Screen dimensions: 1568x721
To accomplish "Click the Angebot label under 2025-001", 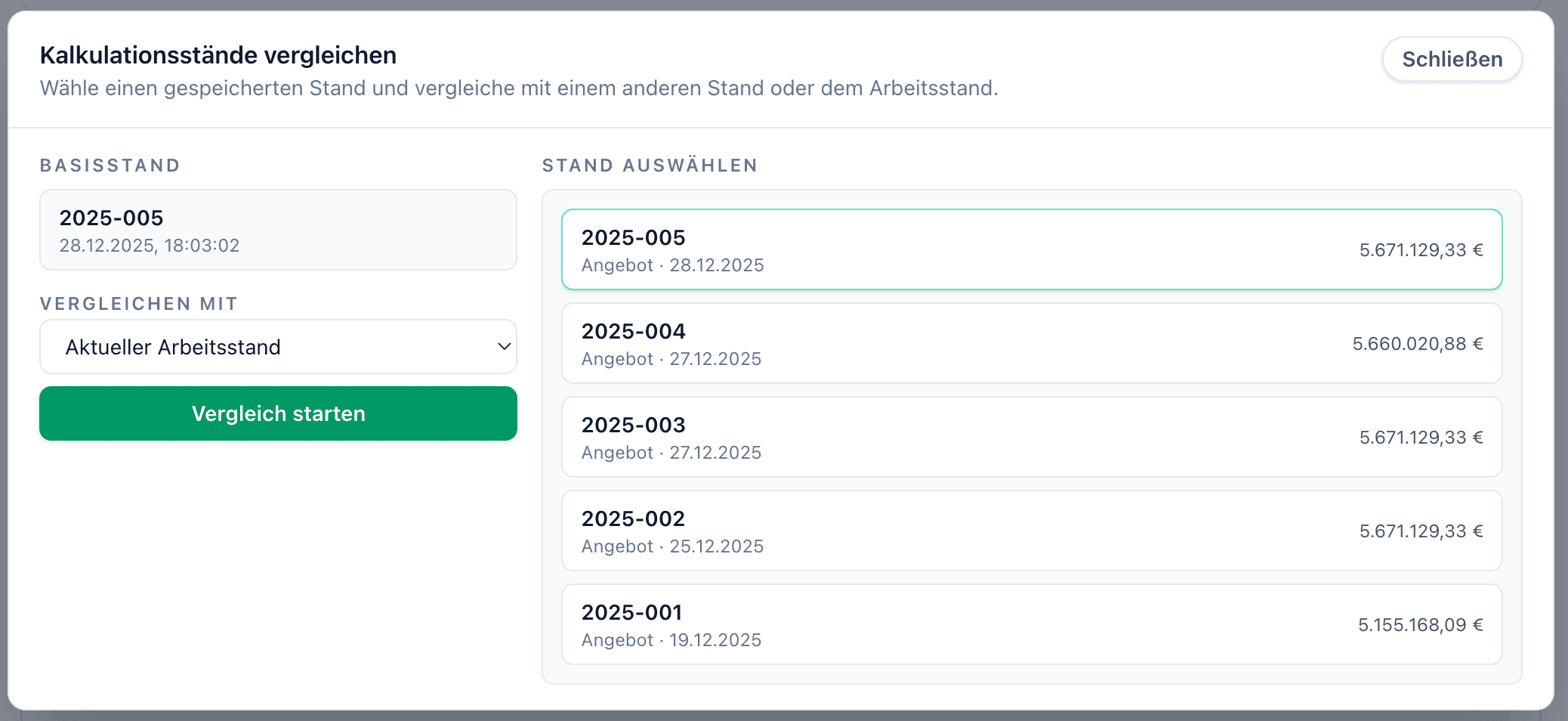I will click(617, 639).
